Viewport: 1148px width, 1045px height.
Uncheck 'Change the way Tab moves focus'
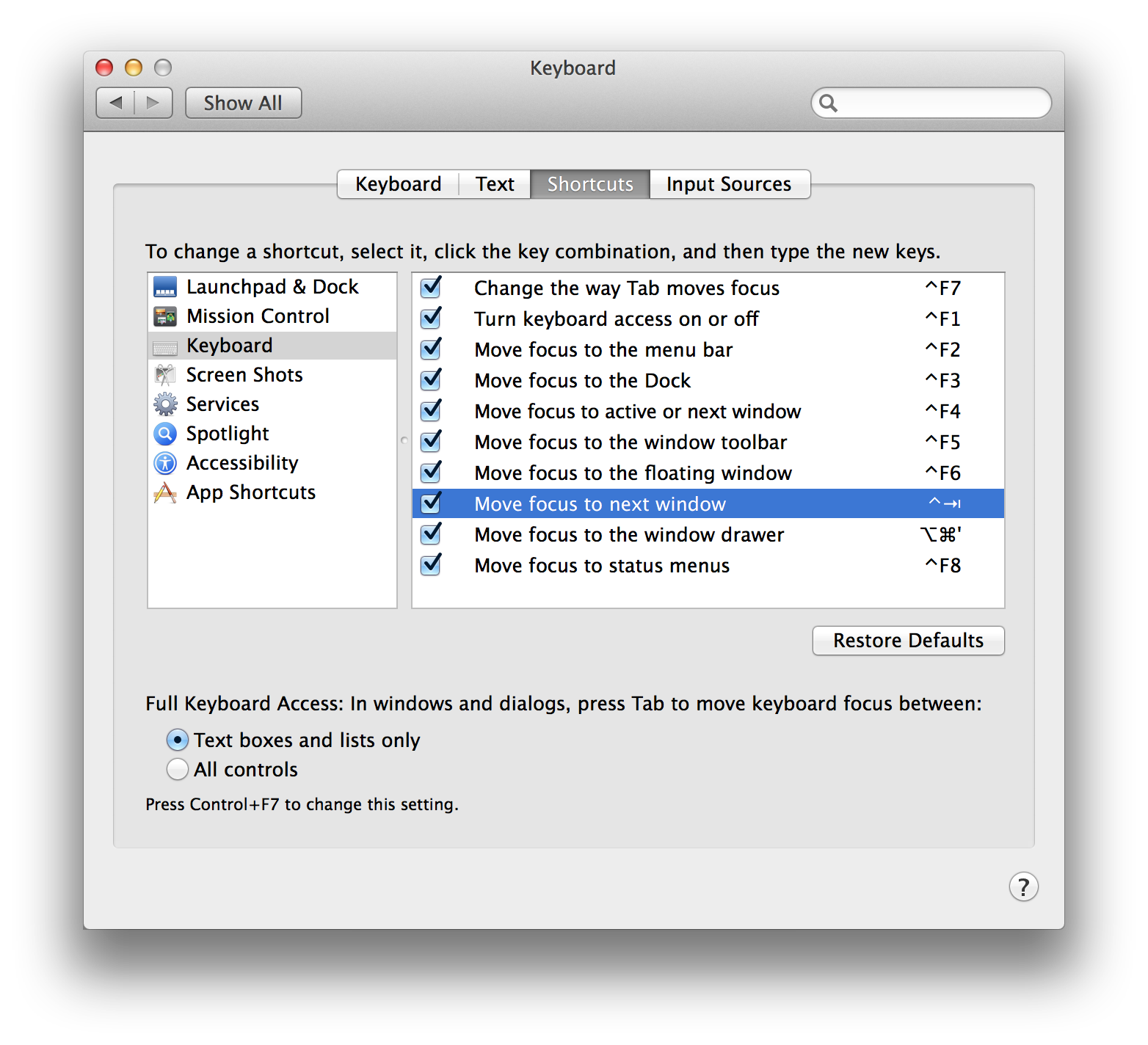[432, 287]
